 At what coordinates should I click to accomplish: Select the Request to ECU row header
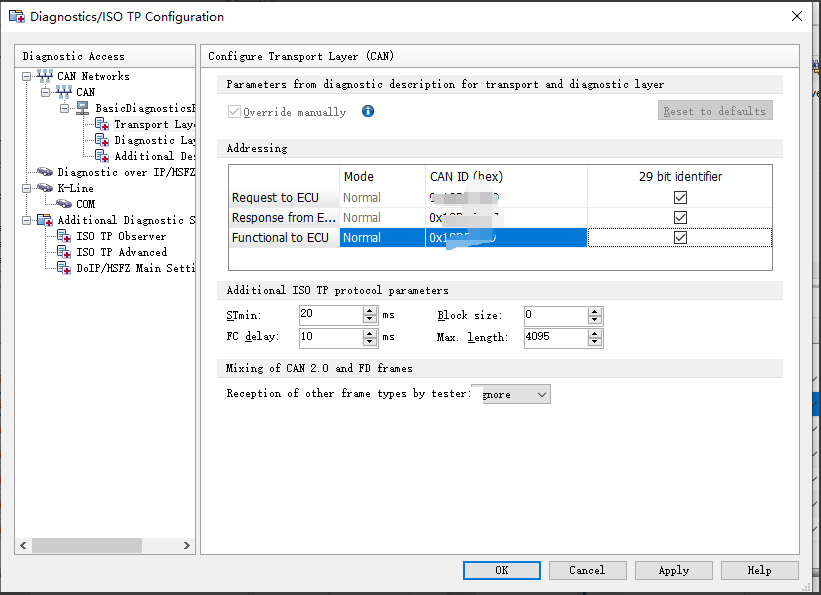[284, 197]
